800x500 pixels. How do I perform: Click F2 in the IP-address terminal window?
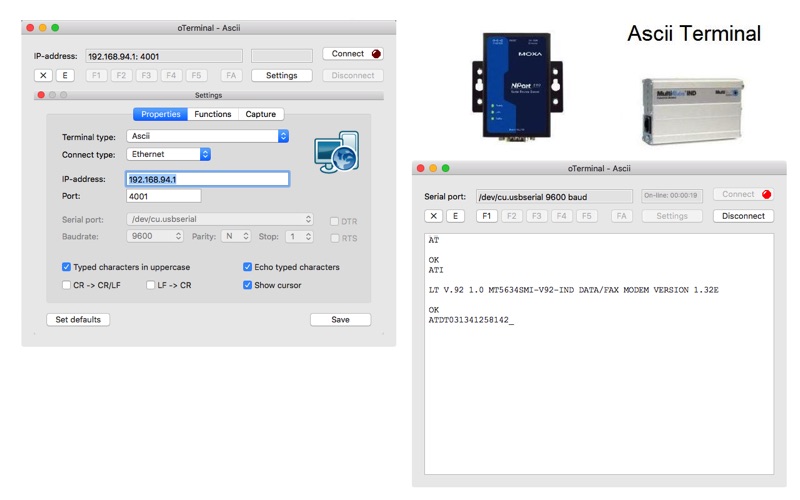(x=121, y=76)
